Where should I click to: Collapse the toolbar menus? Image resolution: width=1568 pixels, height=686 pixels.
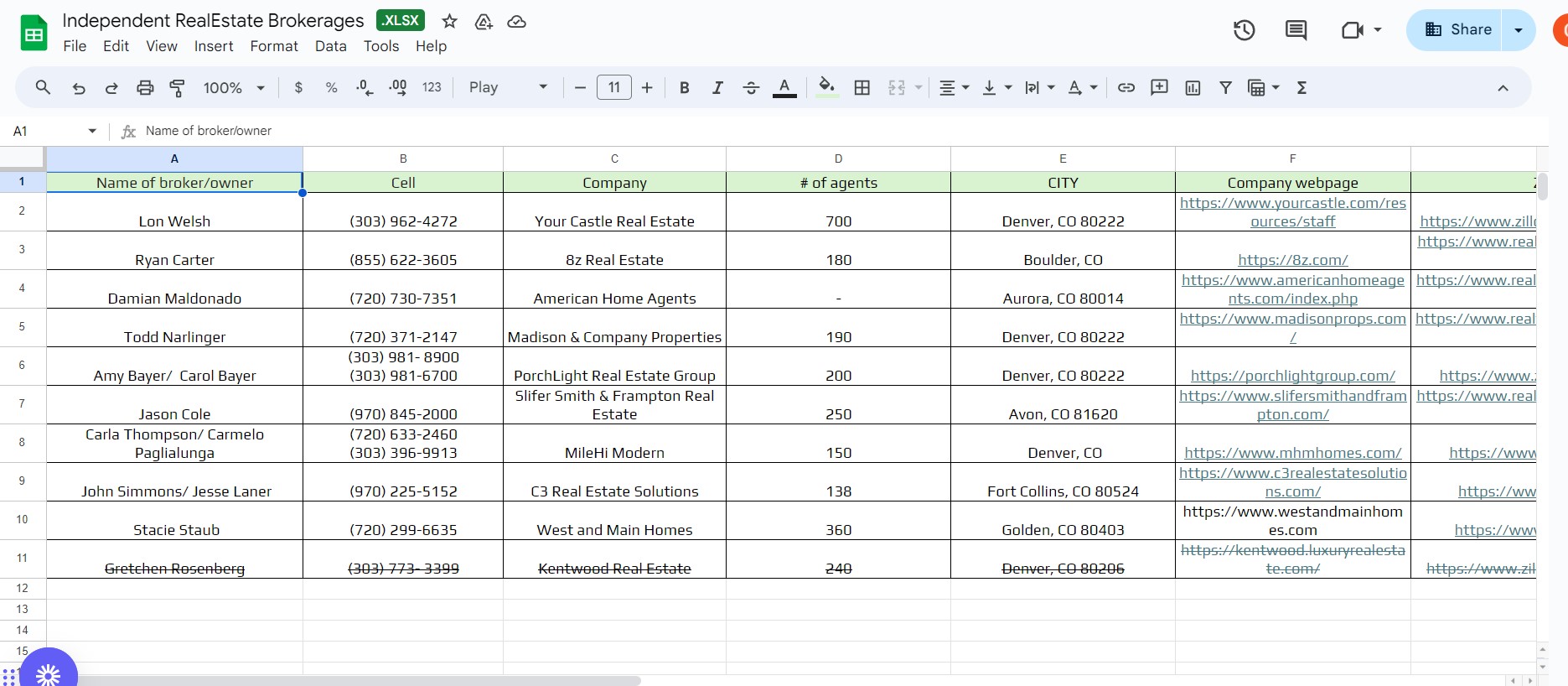tap(1503, 87)
